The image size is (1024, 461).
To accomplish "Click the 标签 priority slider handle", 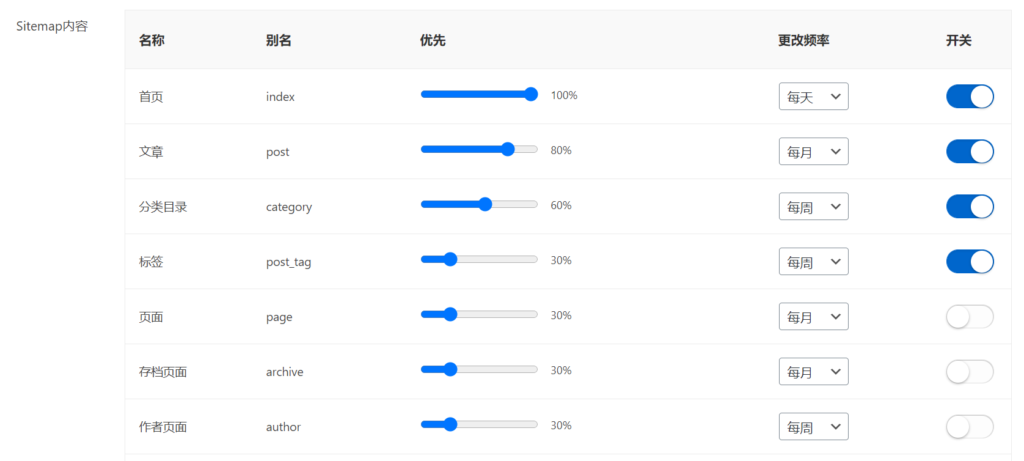I will (450, 259).
